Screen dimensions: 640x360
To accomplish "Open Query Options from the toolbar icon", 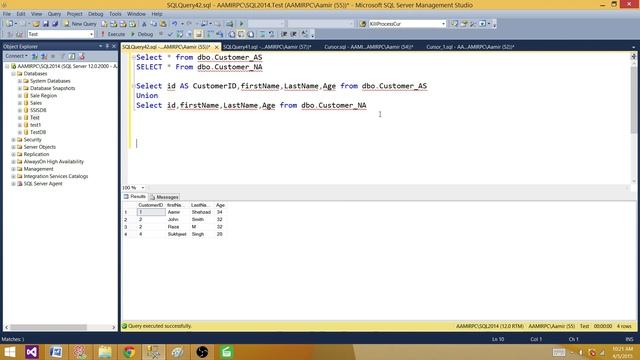I will pyautogui.click(x=189, y=34).
